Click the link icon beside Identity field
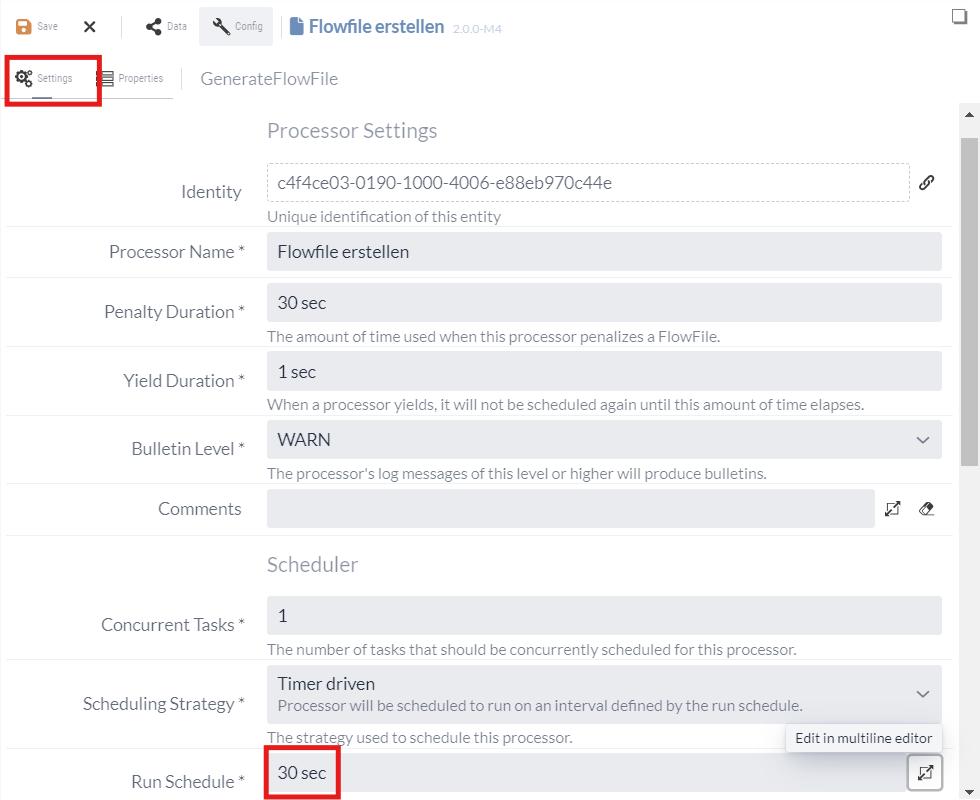The height and width of the screenshot is (800, 980). (x=927, y=183)
